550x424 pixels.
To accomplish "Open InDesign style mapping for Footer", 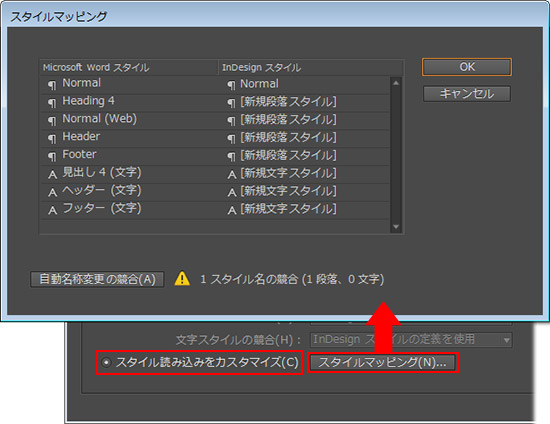I will [304, 156].
